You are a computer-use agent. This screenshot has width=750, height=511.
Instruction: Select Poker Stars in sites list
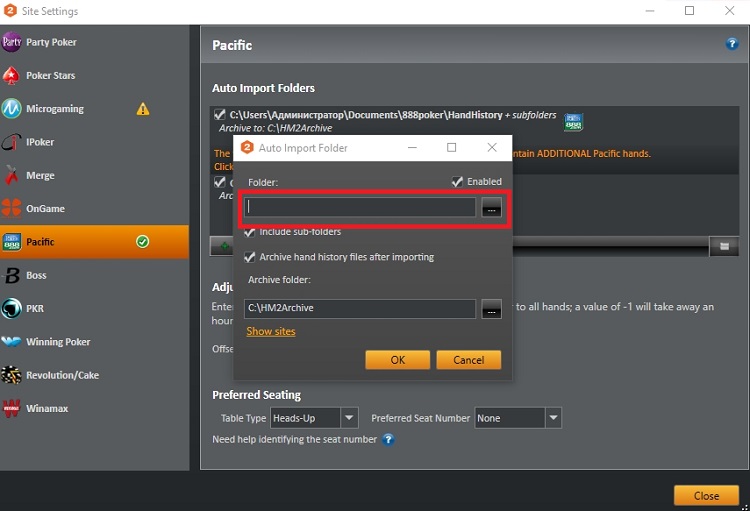pos(94,76)
